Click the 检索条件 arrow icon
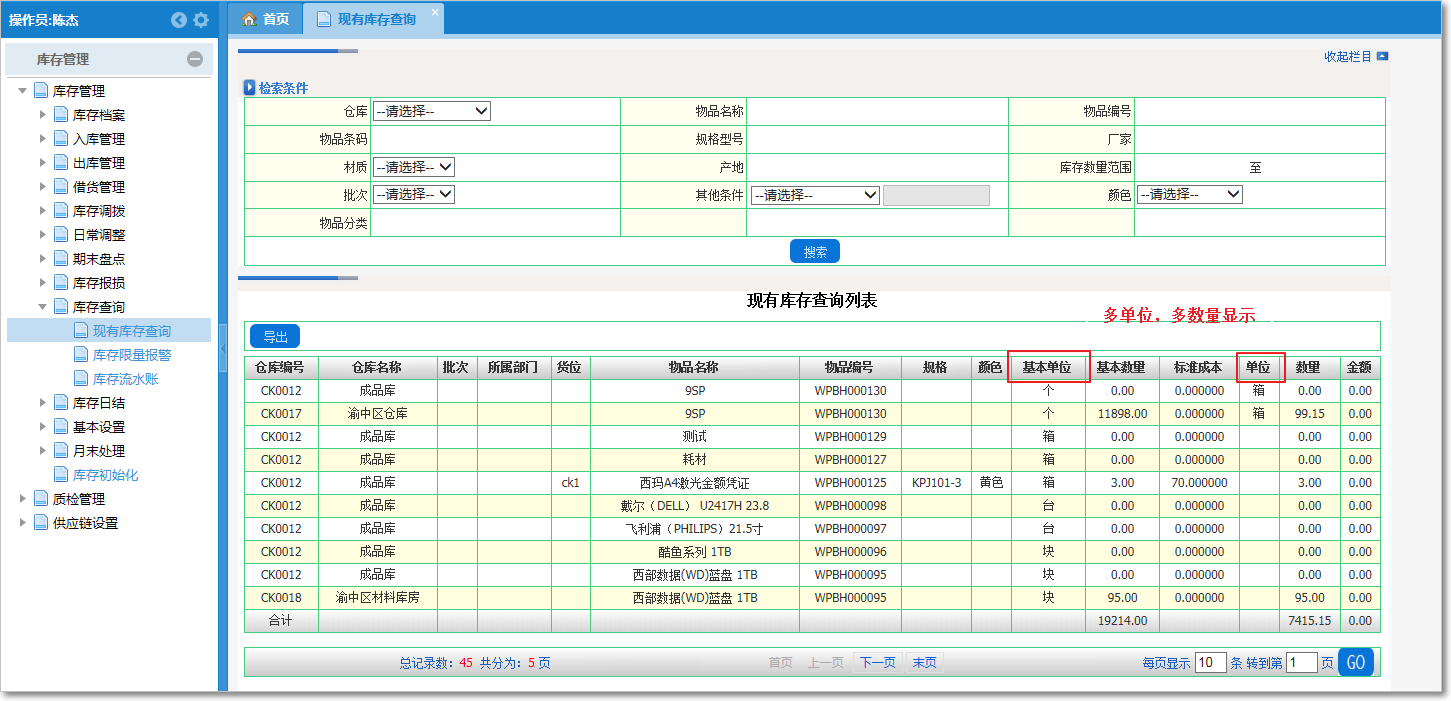 250,88
